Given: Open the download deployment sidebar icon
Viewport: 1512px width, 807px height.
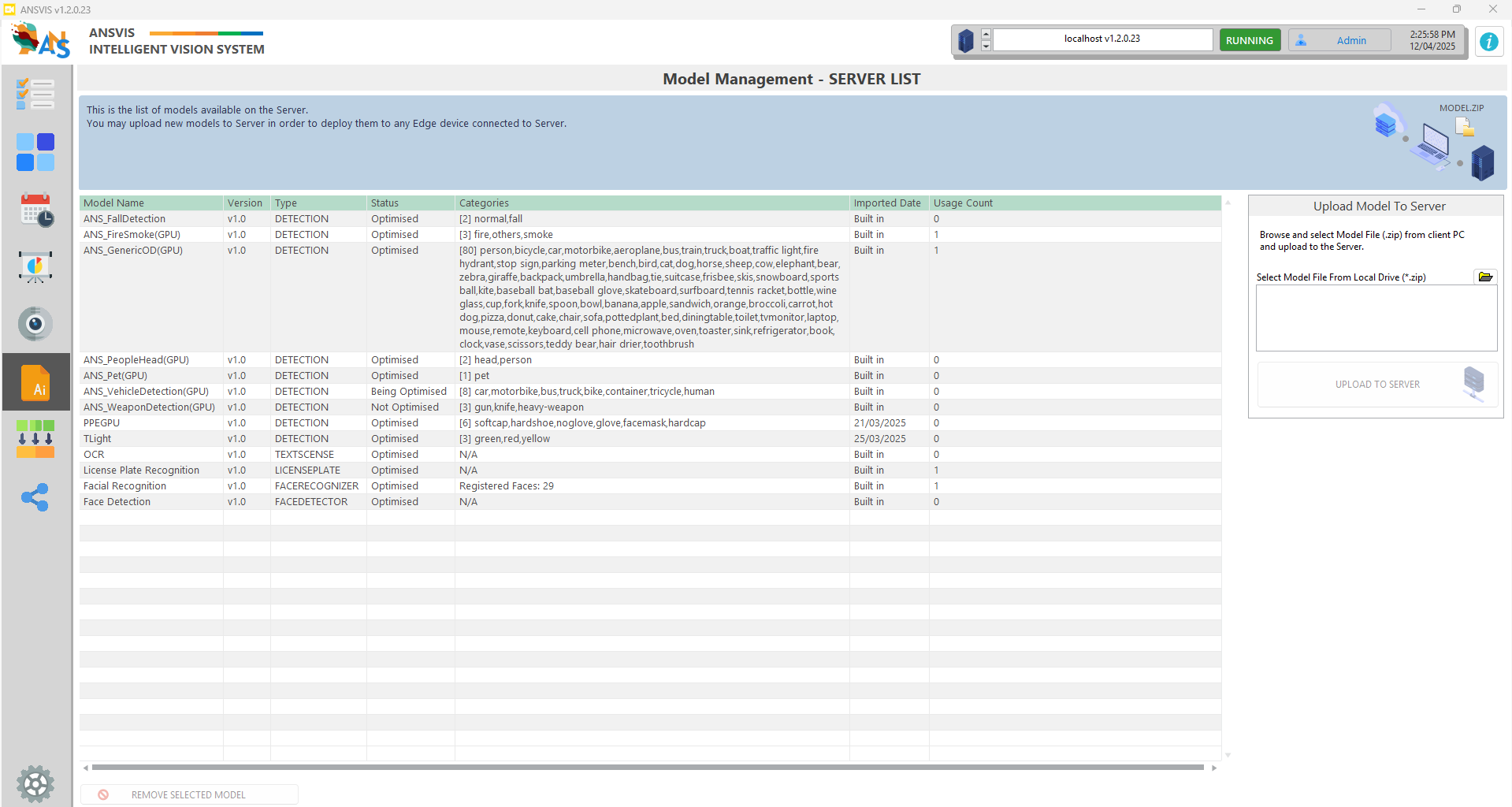Looking at the screenshot, I should tap(35, 439).
